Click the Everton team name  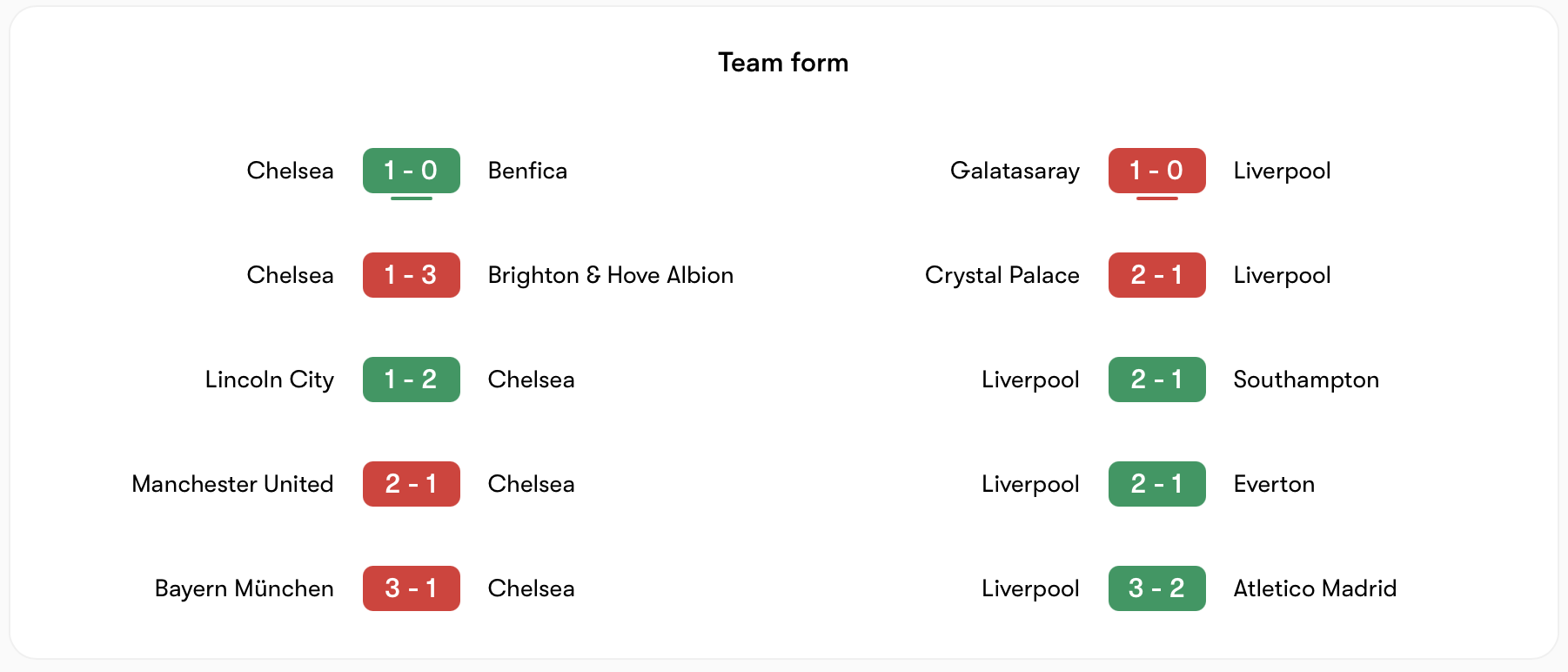(1274, 484)
